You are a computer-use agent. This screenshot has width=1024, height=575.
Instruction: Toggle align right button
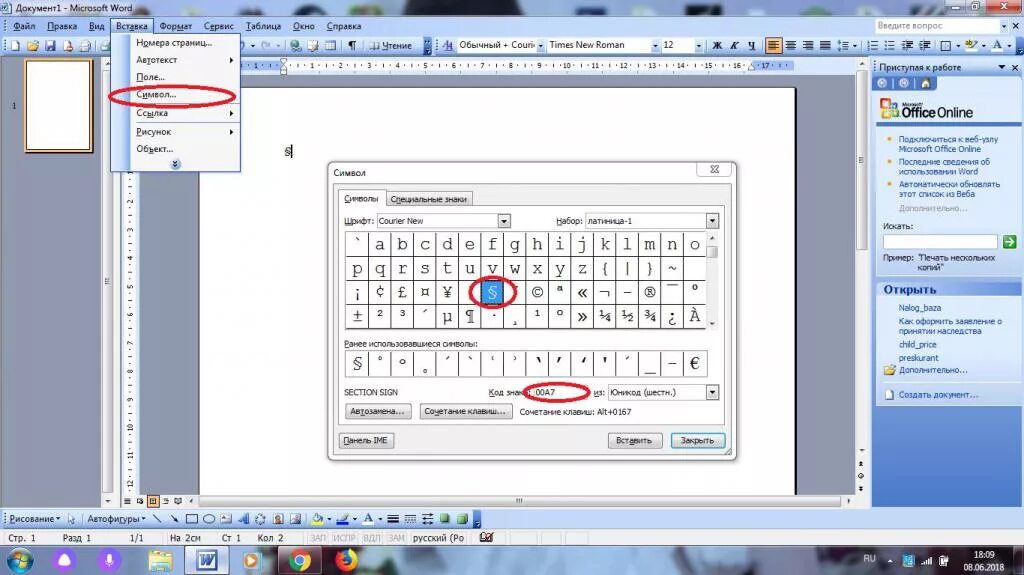[808, 45]
